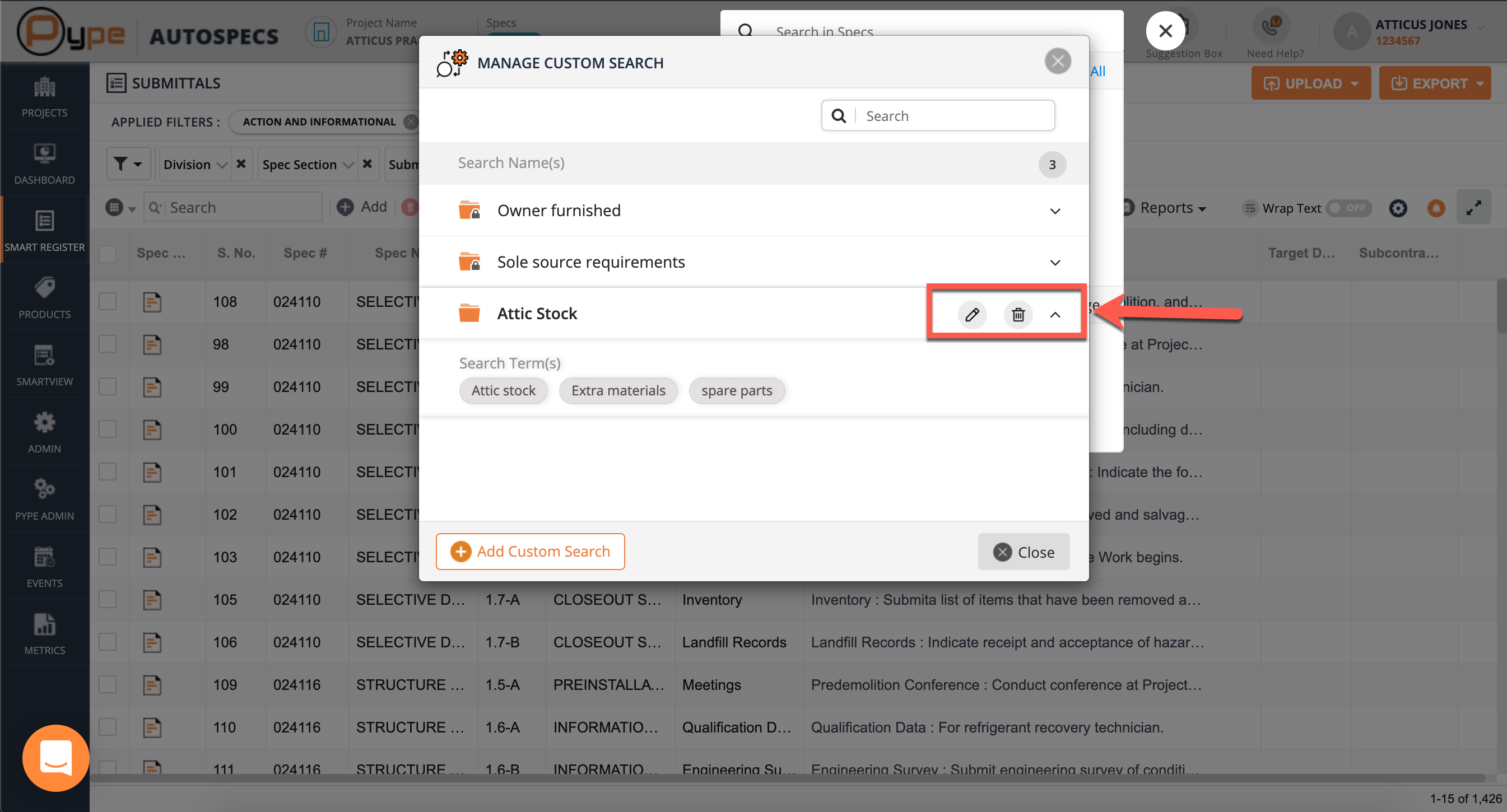The width and height of the screenshot is (1507, 812).
Task: Expand the Owner furnished search entry
Action: point(1055,211)
